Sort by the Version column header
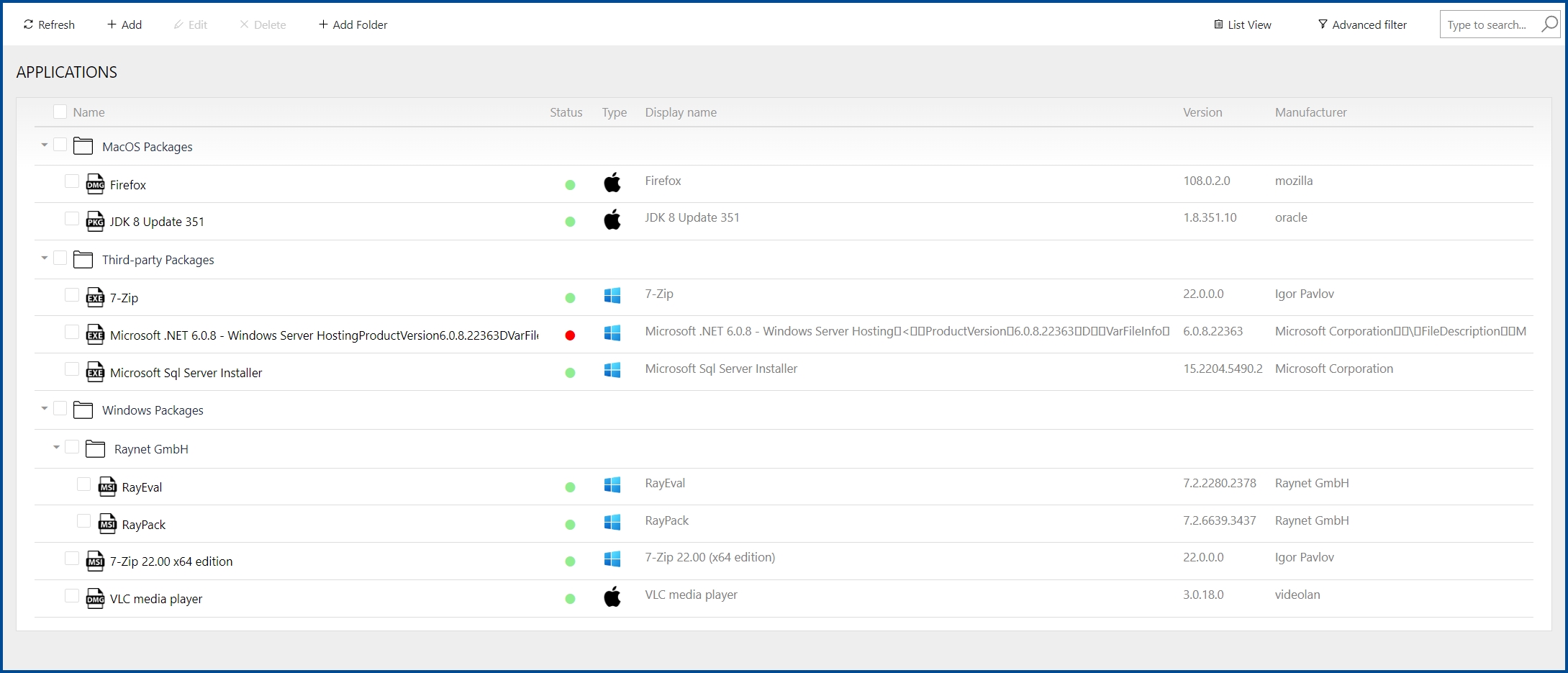Viewport: 1568px width, 673px height. coord(1202,112)
